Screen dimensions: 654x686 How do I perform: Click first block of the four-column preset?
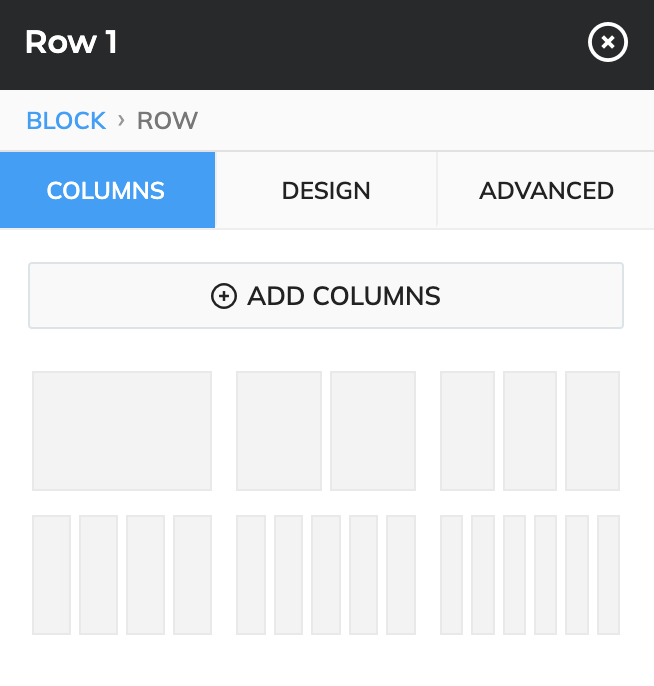(x=52, y=575)
